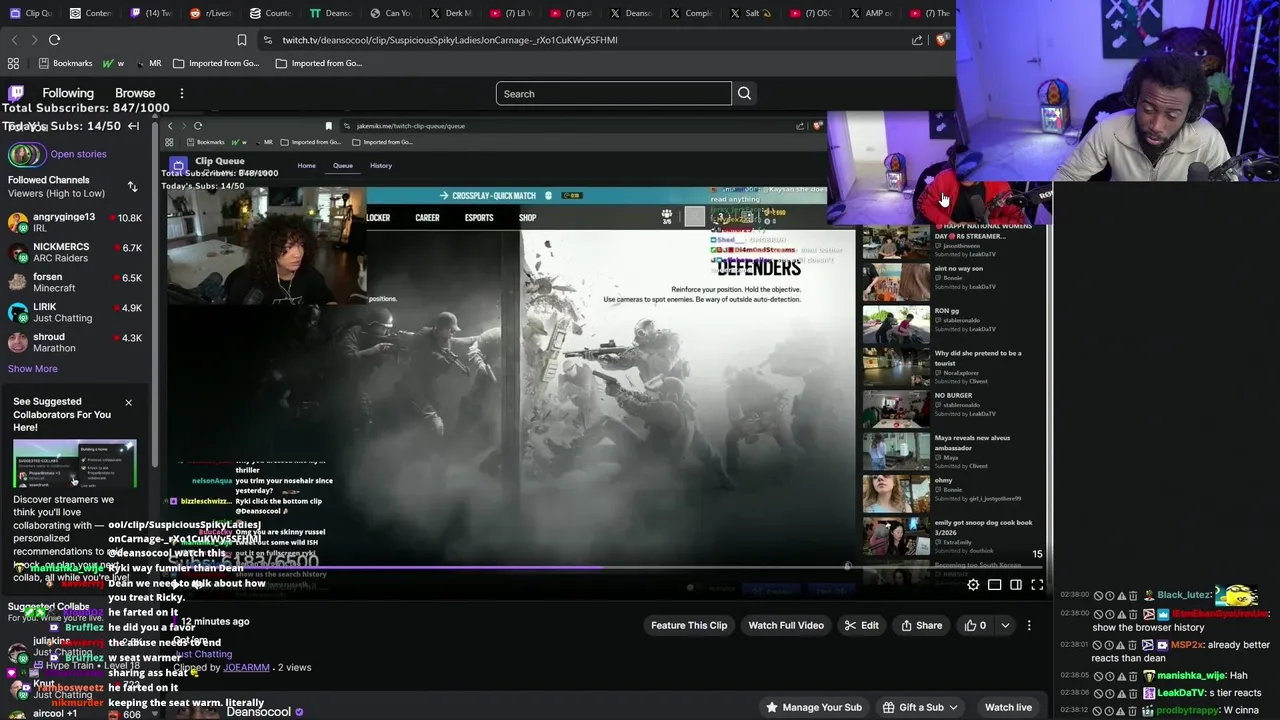Click Show More under followed channels
Viewport: 1280px width, 720px height.
pos(33,369)
